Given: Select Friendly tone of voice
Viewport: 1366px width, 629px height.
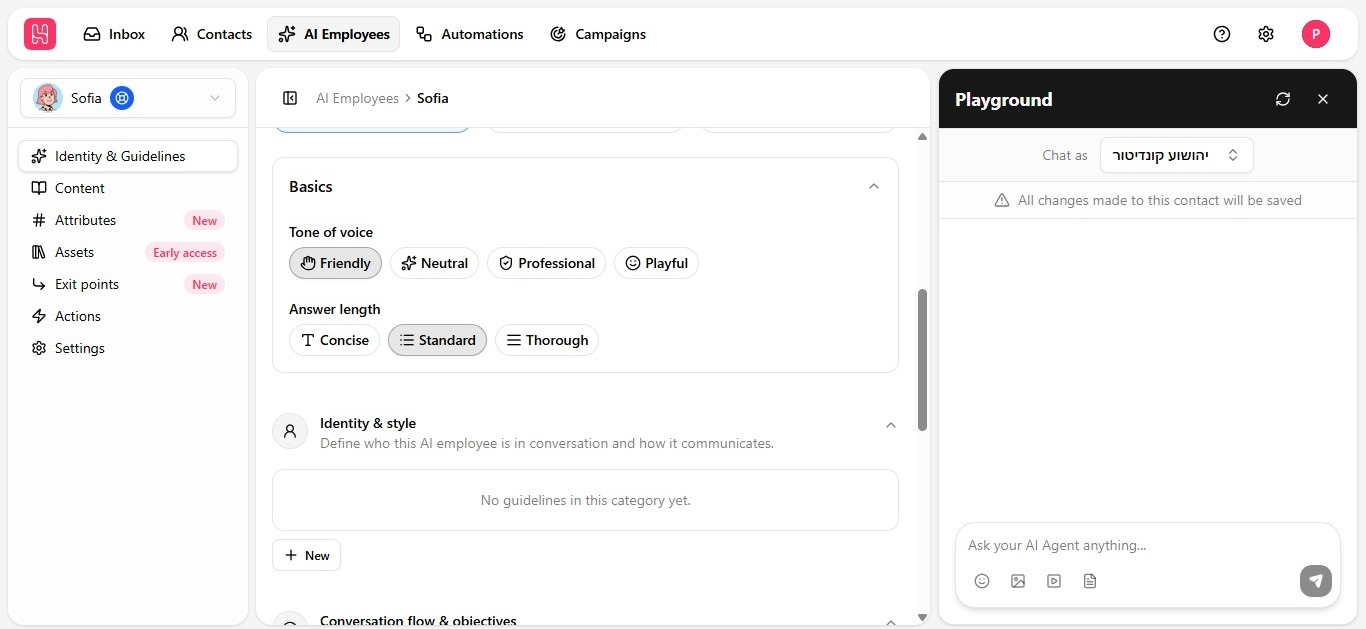Looking at the screenshot, I should click(x=335, y=263).
